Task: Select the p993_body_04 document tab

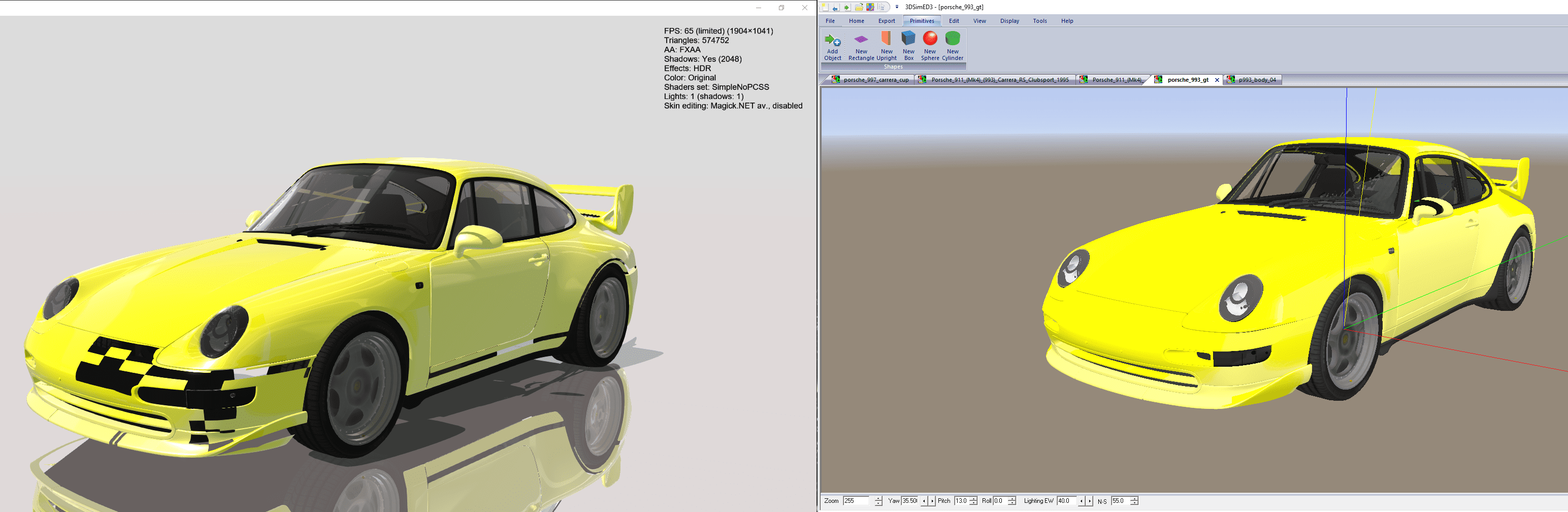Action: 1256,80
